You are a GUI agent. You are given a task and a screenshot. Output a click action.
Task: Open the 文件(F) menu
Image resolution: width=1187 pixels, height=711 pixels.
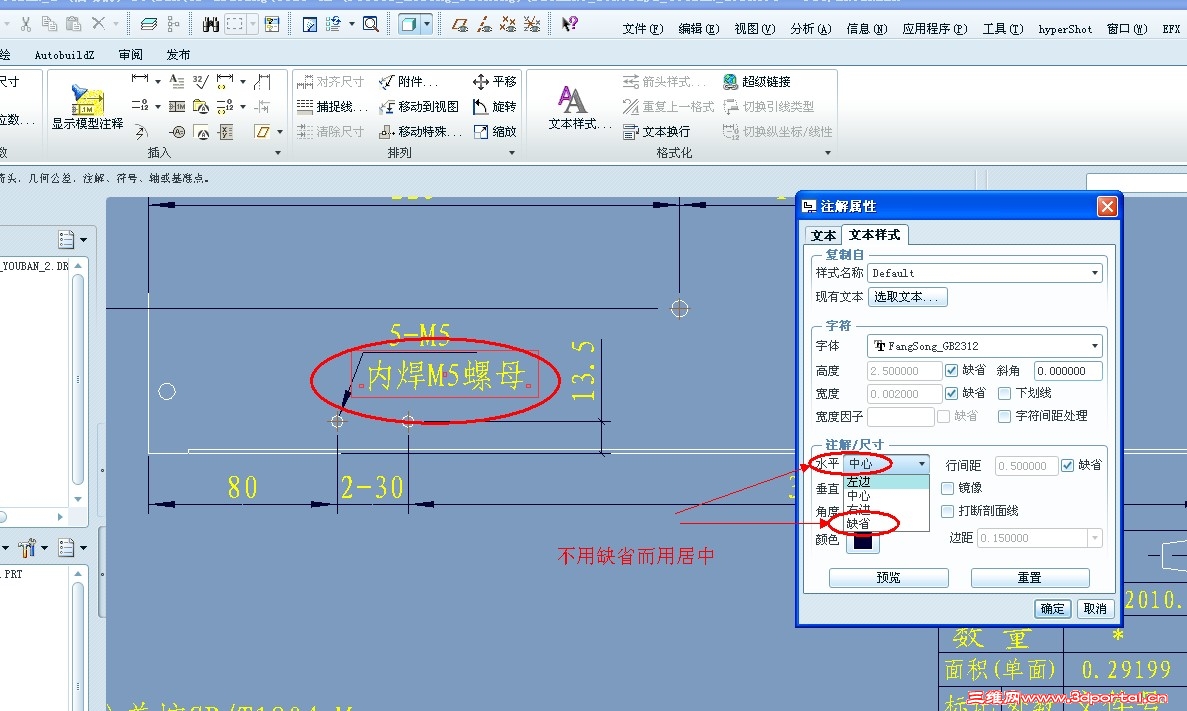[x=643, y=29]
